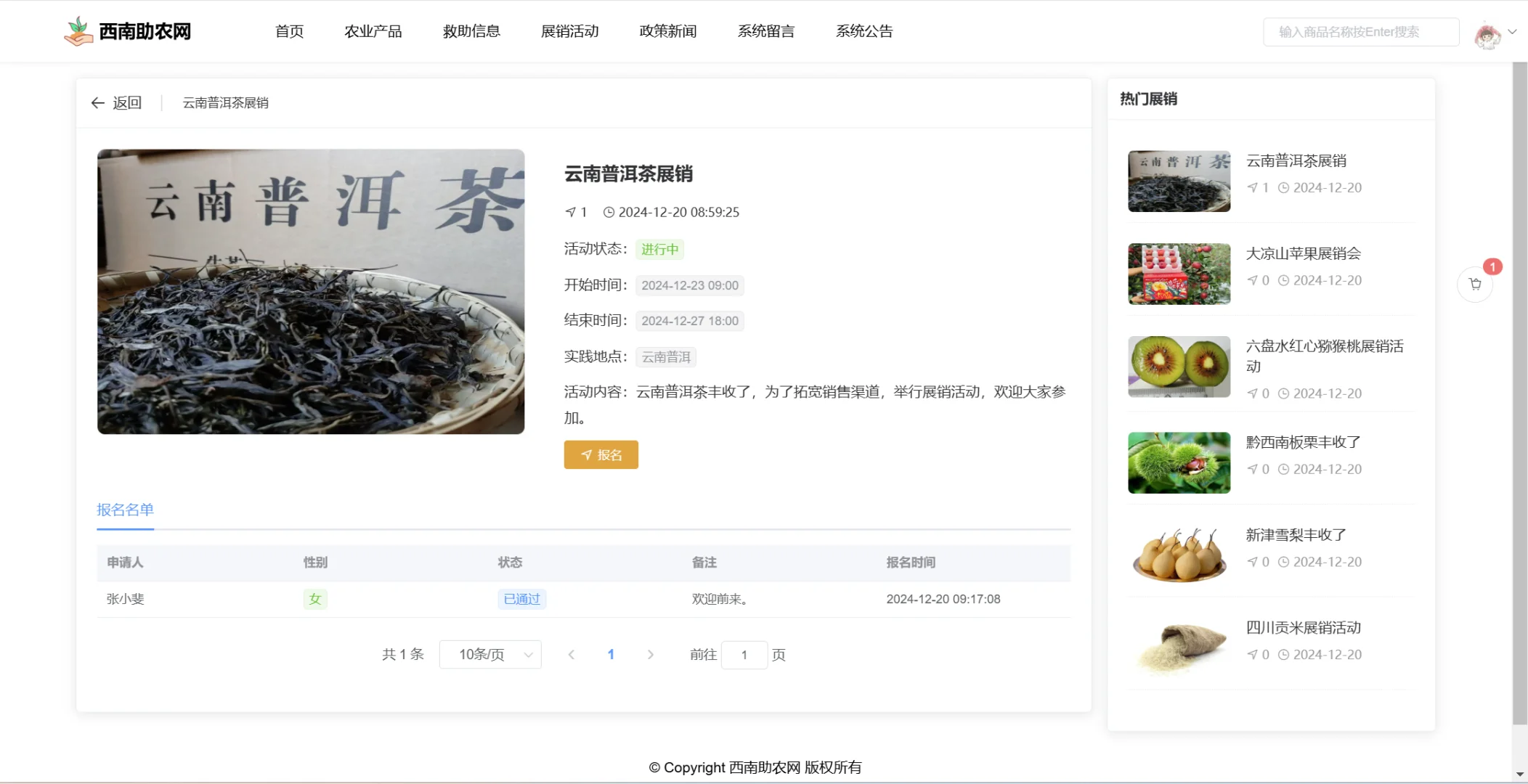
Task: Click the 报名 signup button
Action: click(x=601, y=454)
